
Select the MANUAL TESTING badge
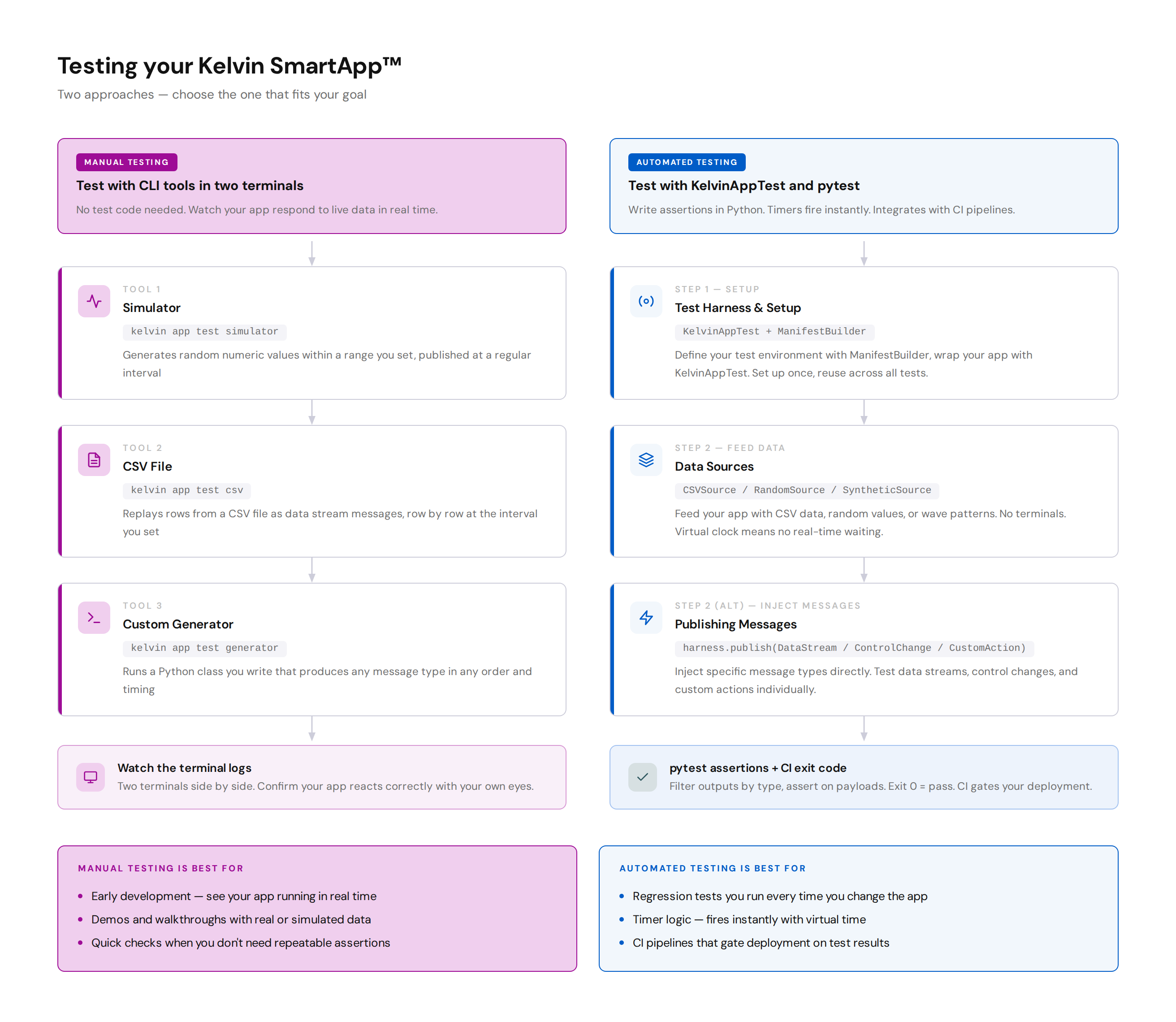[x=127, y=162]
